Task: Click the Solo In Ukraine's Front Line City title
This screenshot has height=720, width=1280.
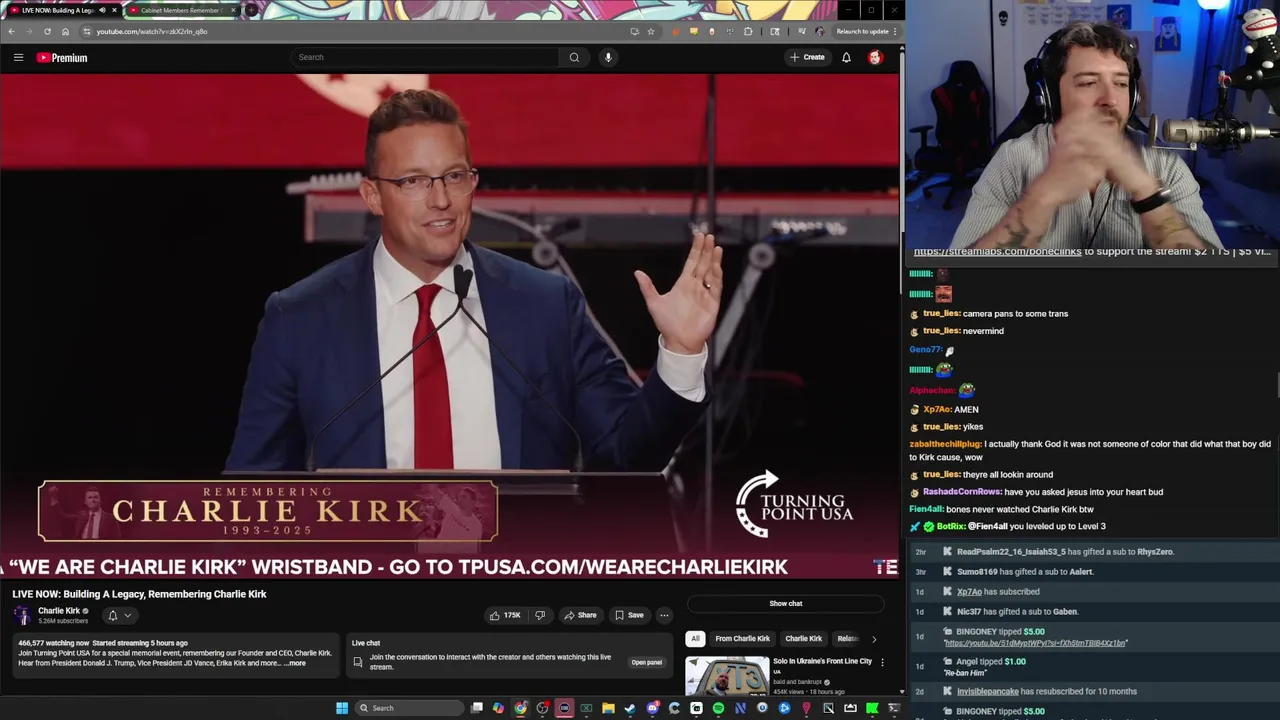Action: (x=822, y=661)
